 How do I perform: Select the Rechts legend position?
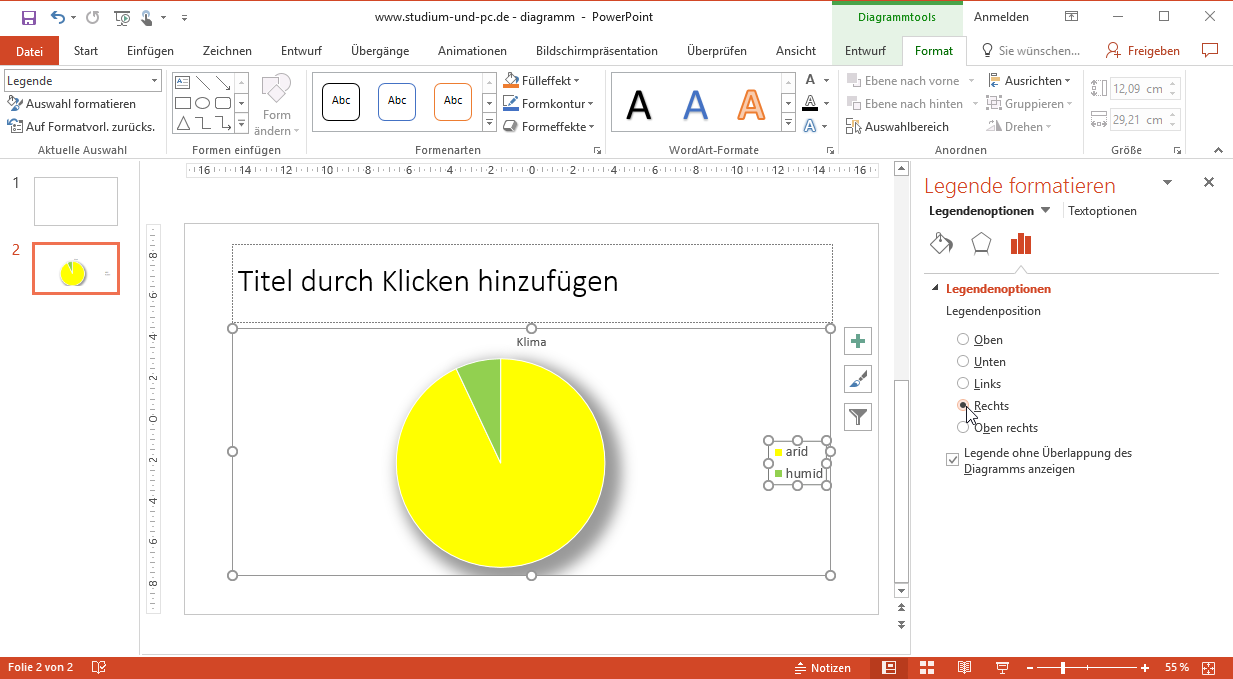pos(963,406)
